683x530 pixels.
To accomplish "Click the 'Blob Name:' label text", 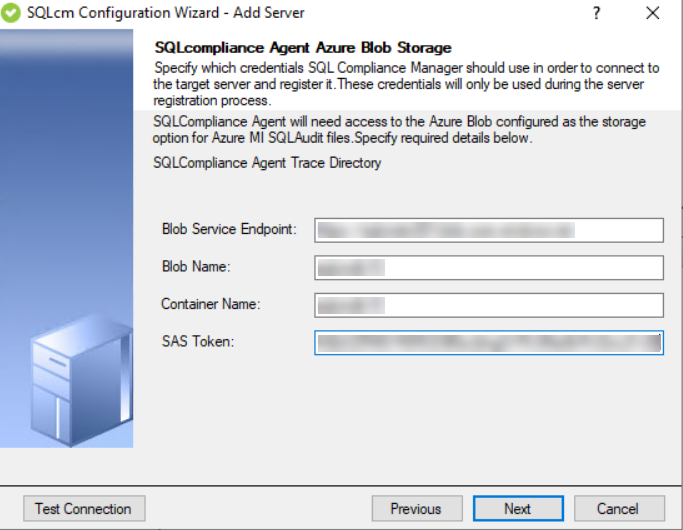I will click(x=196, y=267).
